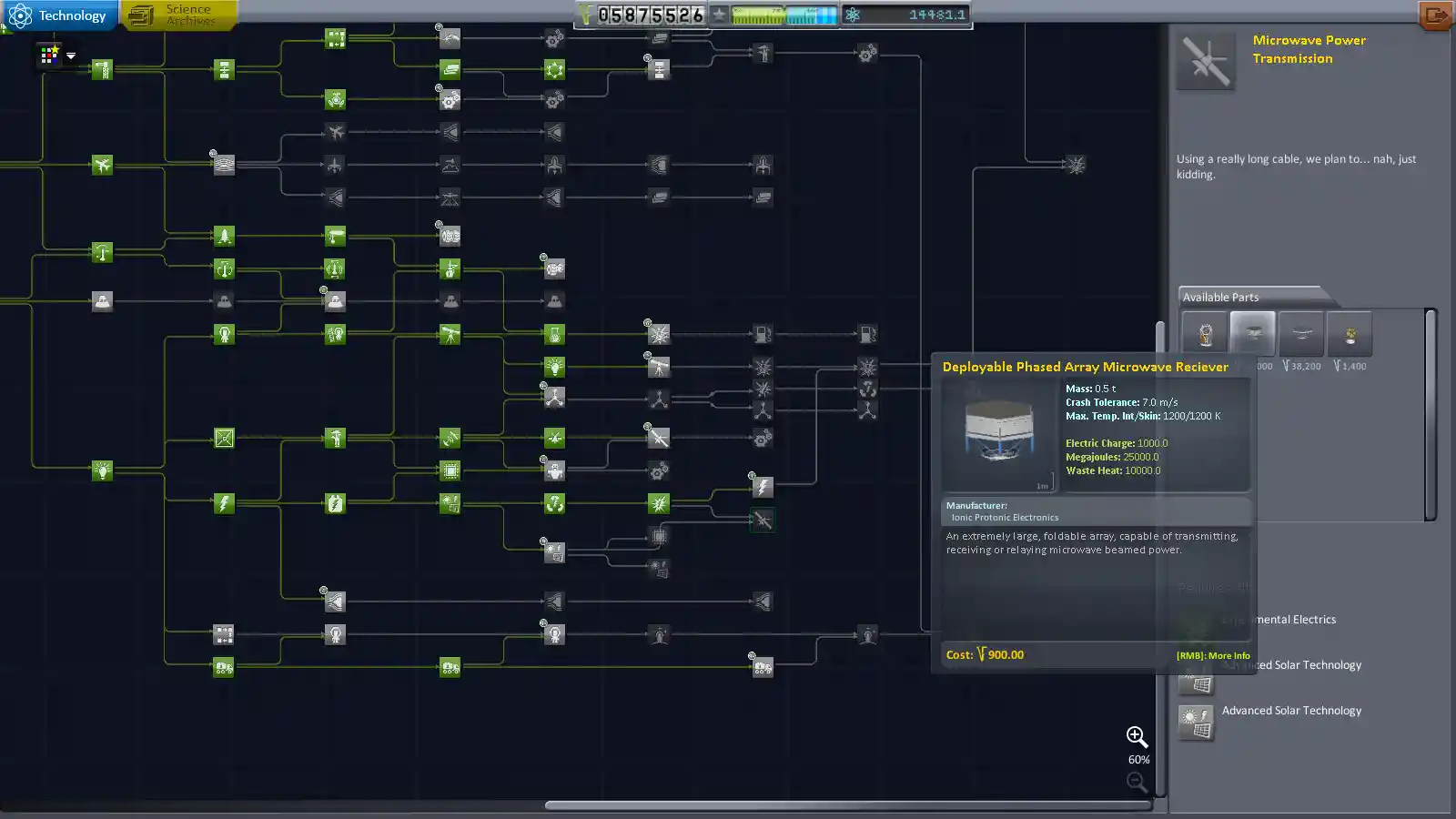Click the Microwave Power Transmission panel icon
1456x819 pixels.
pos(1206,62)
